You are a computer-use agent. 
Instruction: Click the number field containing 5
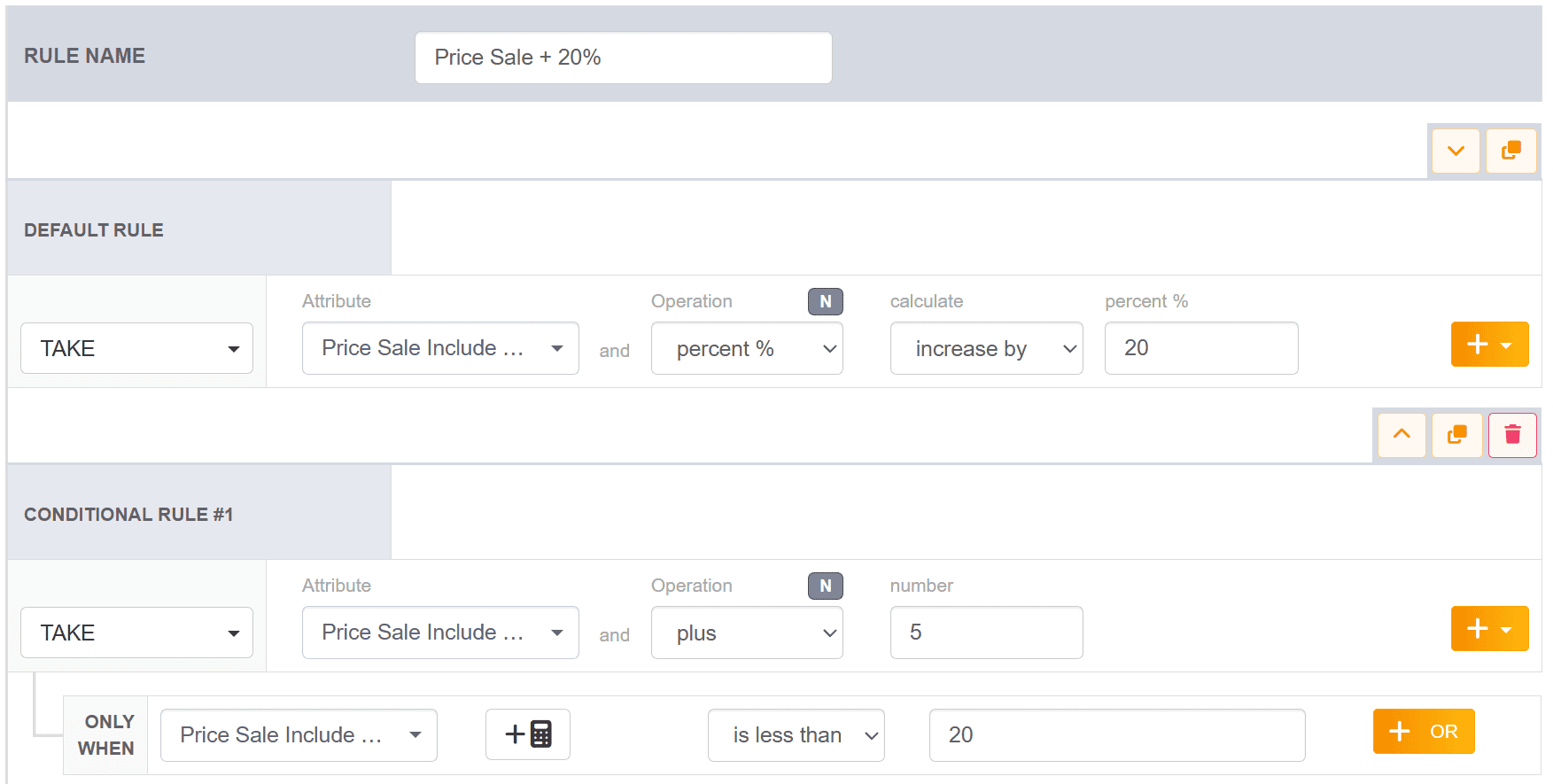(x=985, y=633)
